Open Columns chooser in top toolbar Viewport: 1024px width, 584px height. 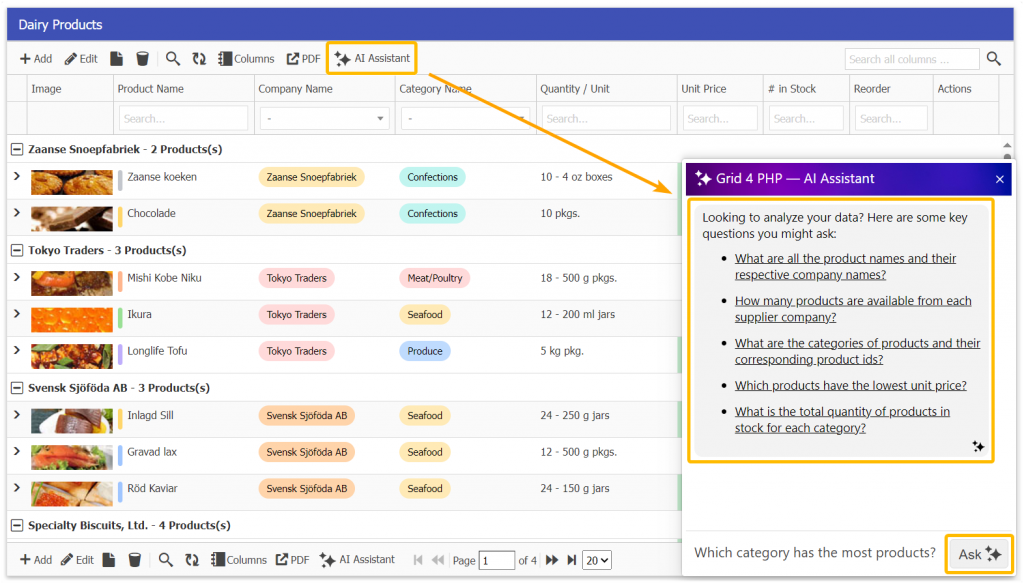(x=246, y=59)
